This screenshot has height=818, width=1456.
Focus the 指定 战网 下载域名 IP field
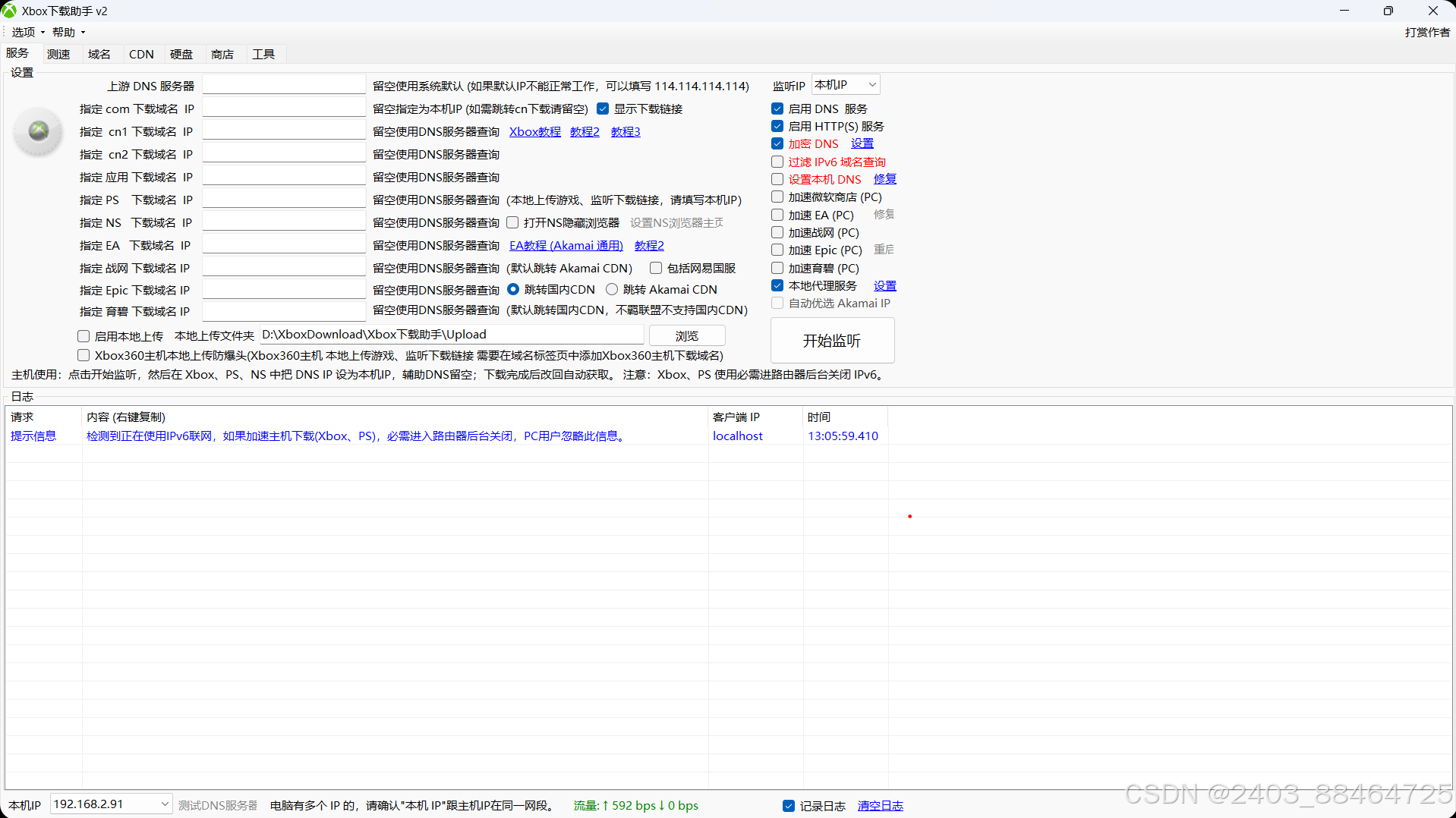284,267
